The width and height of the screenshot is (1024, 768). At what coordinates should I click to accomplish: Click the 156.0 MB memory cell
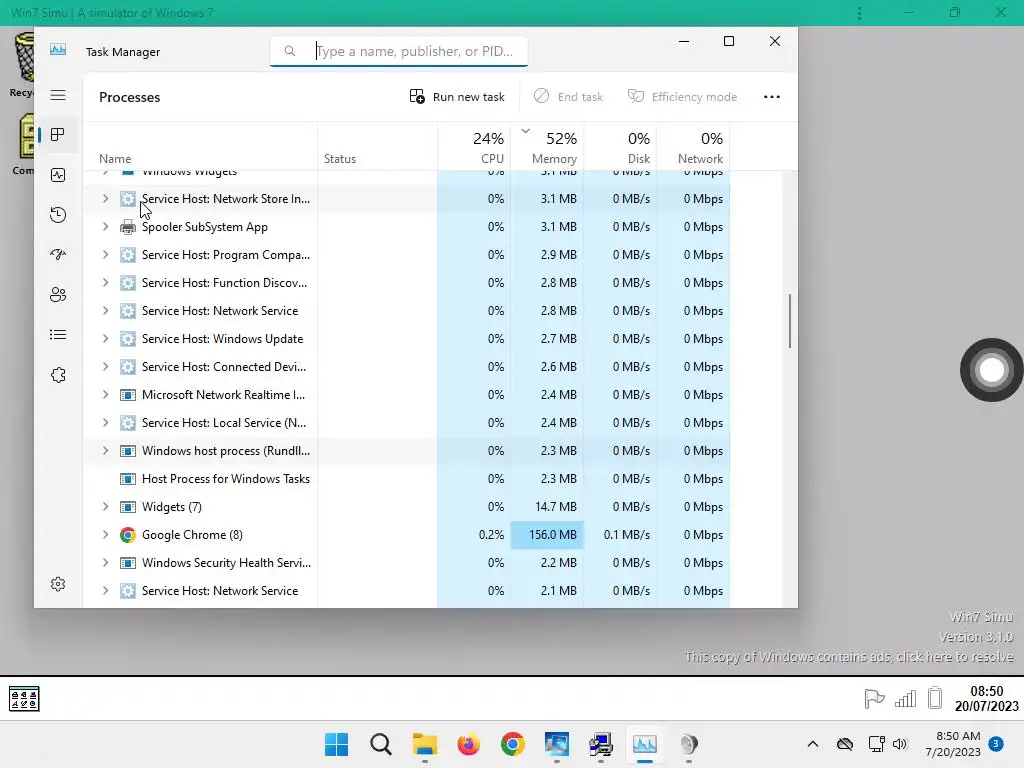pyautogui.click(x=547, y=535)
